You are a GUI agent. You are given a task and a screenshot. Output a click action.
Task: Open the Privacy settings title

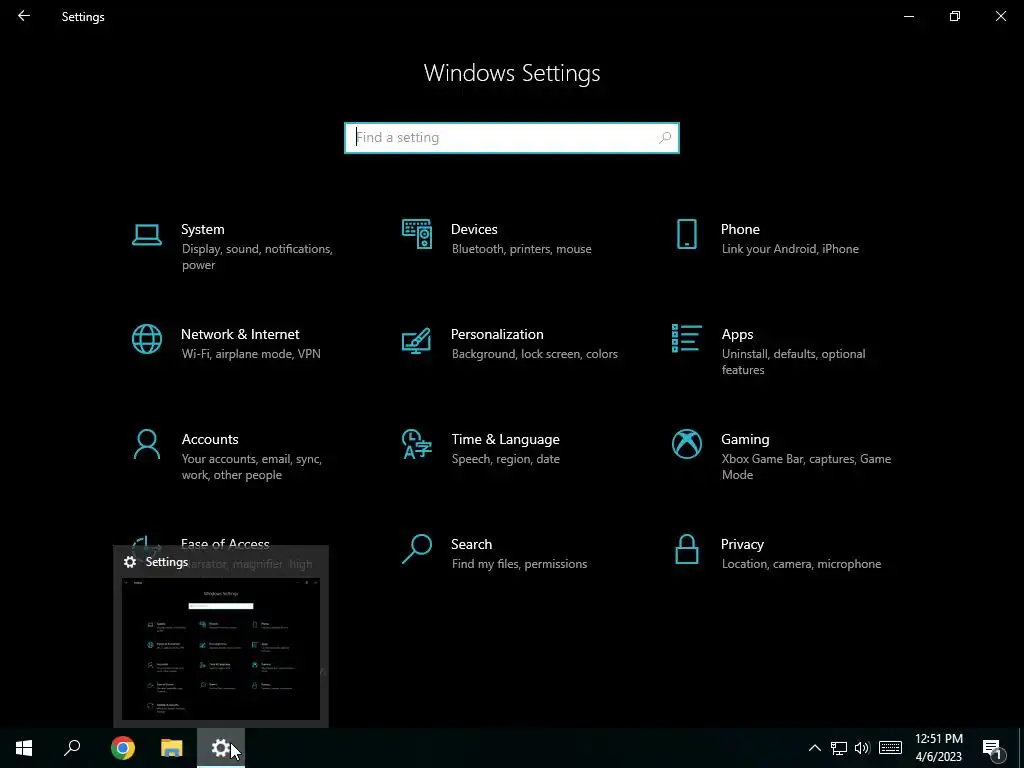tap(742, 545)
